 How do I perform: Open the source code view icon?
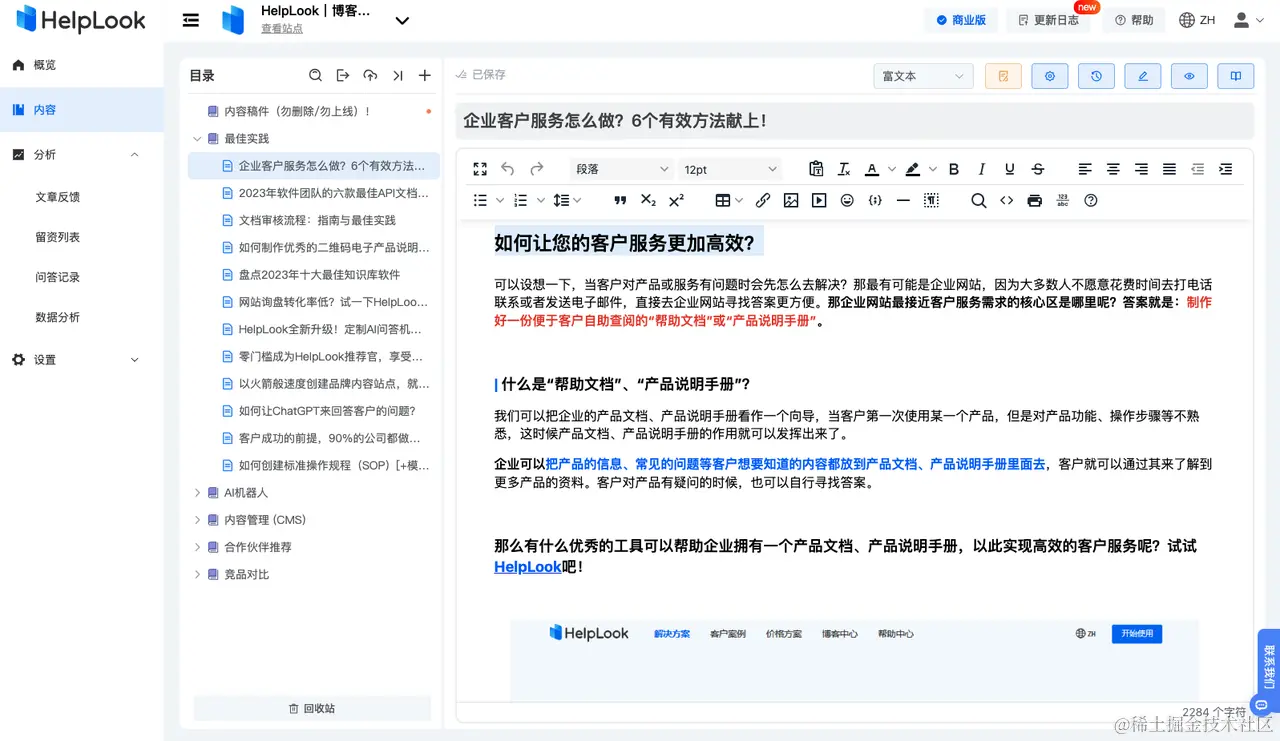point(1007,200)
